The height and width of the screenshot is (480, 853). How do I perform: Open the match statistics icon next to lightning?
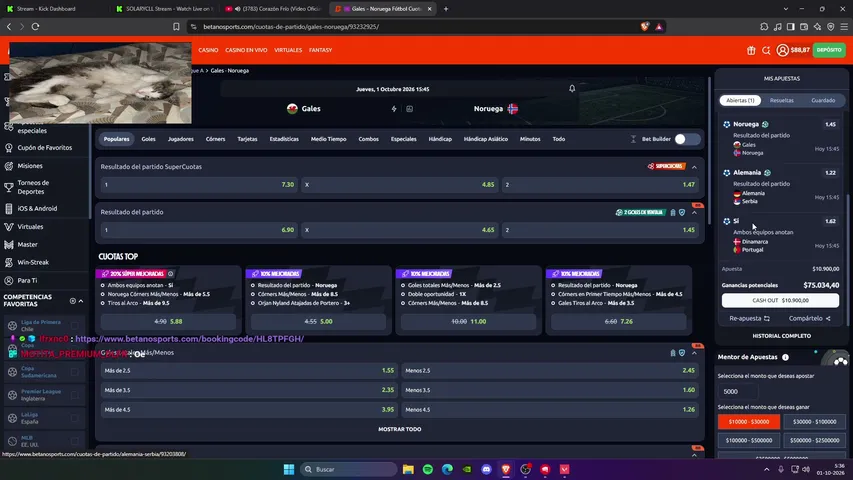click(x=409, y=109)
